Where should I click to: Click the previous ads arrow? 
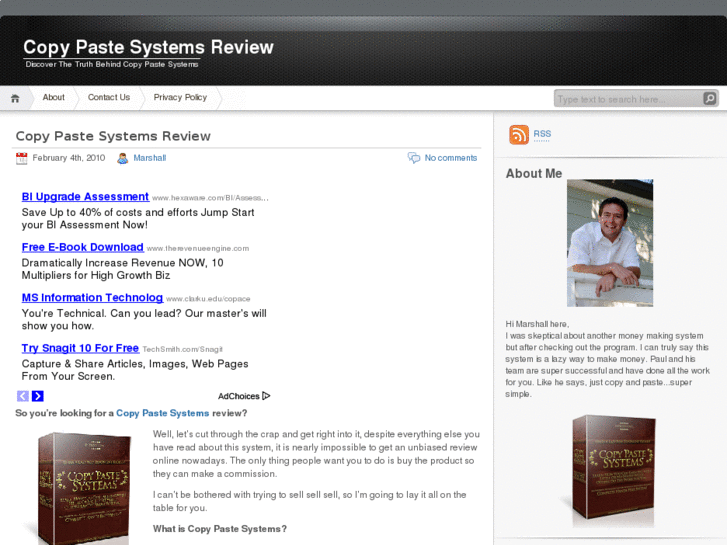[23, 396]
